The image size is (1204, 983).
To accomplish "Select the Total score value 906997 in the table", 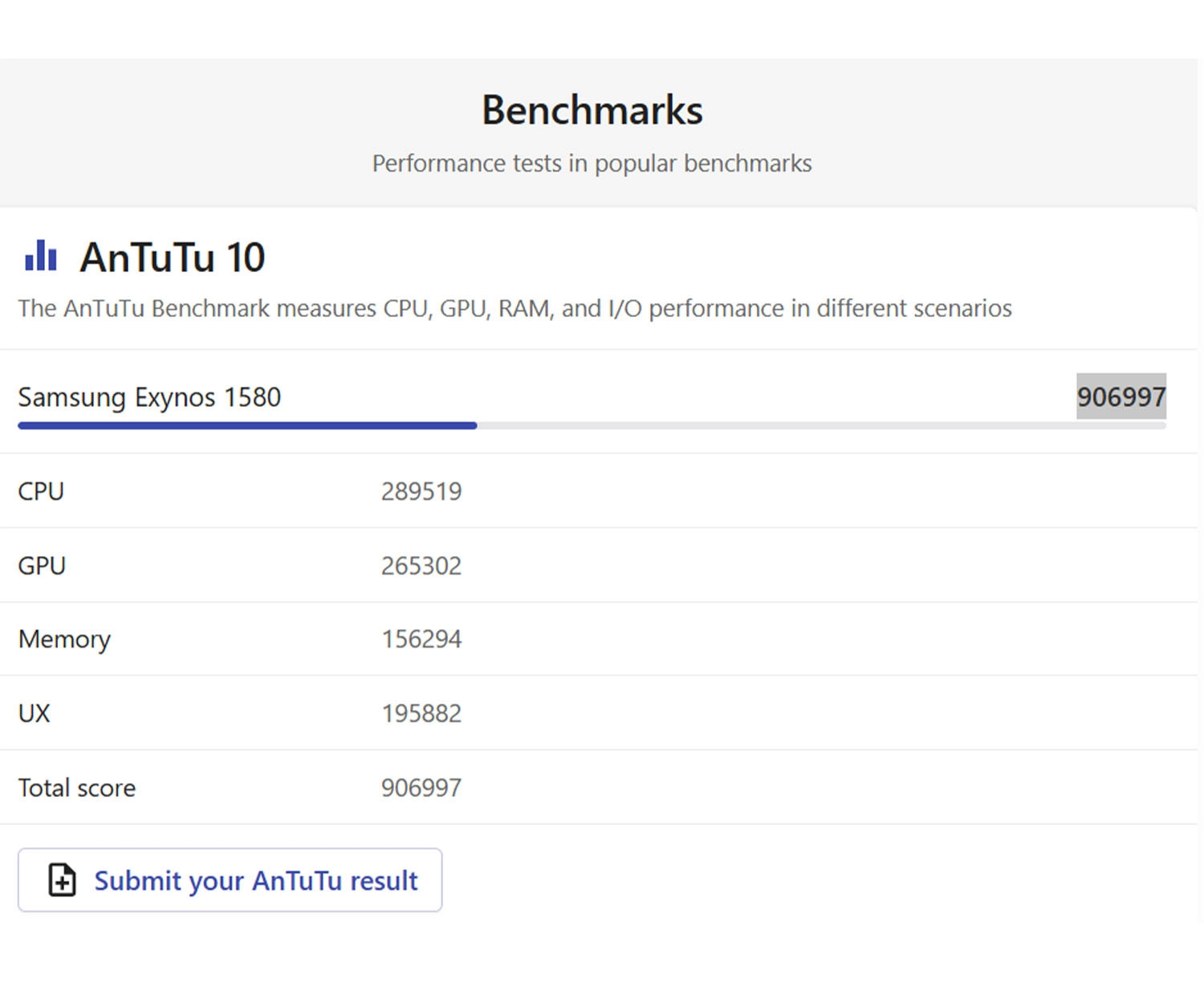I will coord(421,788).
